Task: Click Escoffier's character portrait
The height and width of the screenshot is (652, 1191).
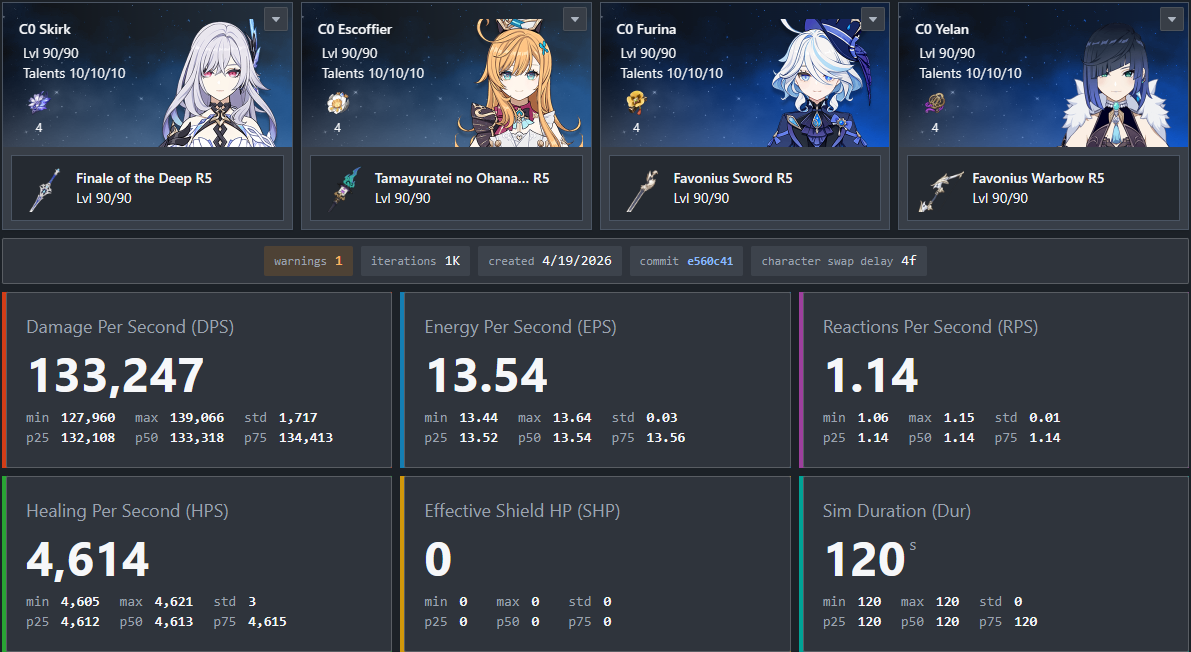Action: 519,84
